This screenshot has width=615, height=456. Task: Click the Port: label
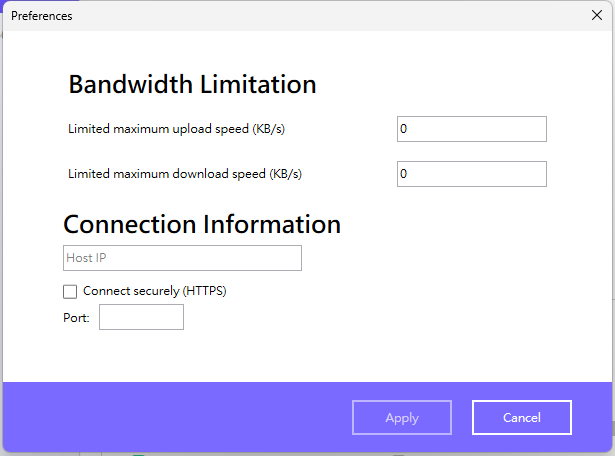pos(77,318)
